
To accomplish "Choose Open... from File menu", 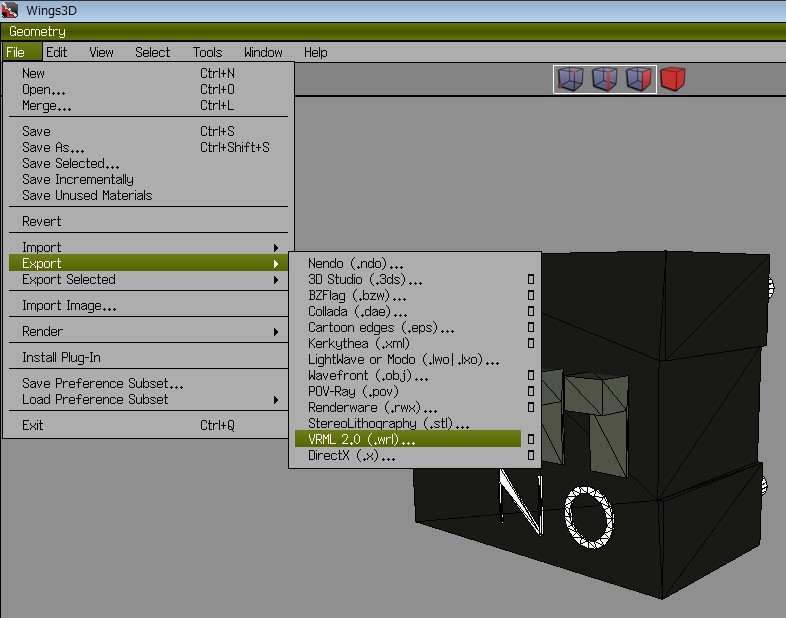I will coord(148,89).
